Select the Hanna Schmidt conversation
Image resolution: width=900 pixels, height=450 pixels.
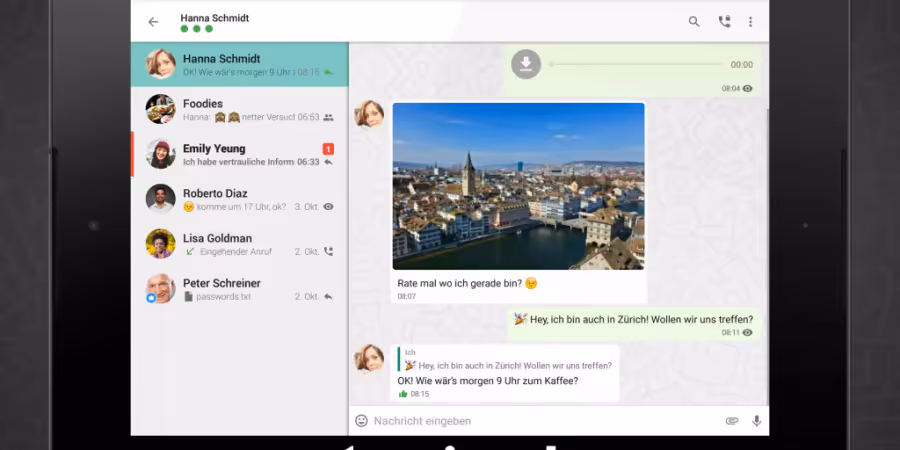pos(239,64)
